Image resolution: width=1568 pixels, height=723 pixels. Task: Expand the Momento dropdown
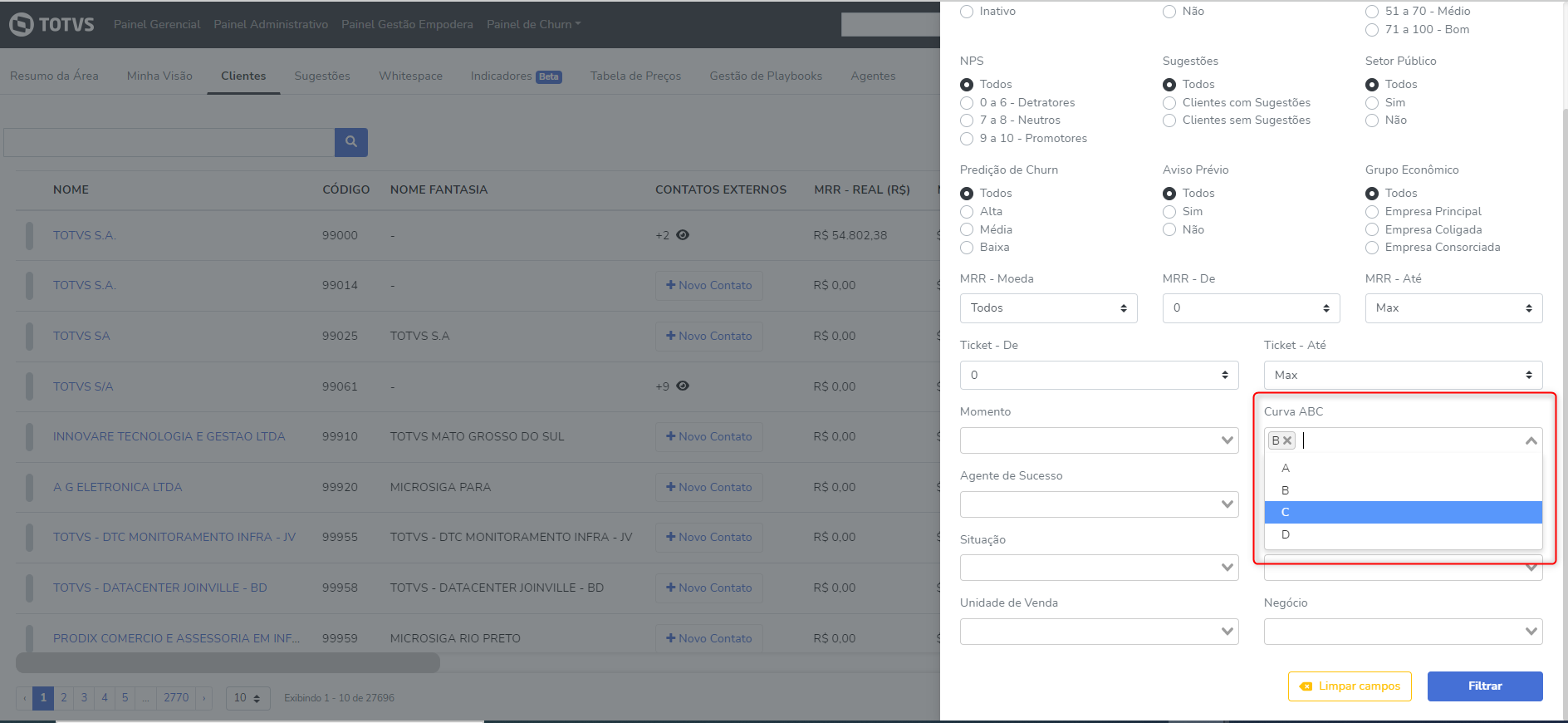tap(1099, 440)
